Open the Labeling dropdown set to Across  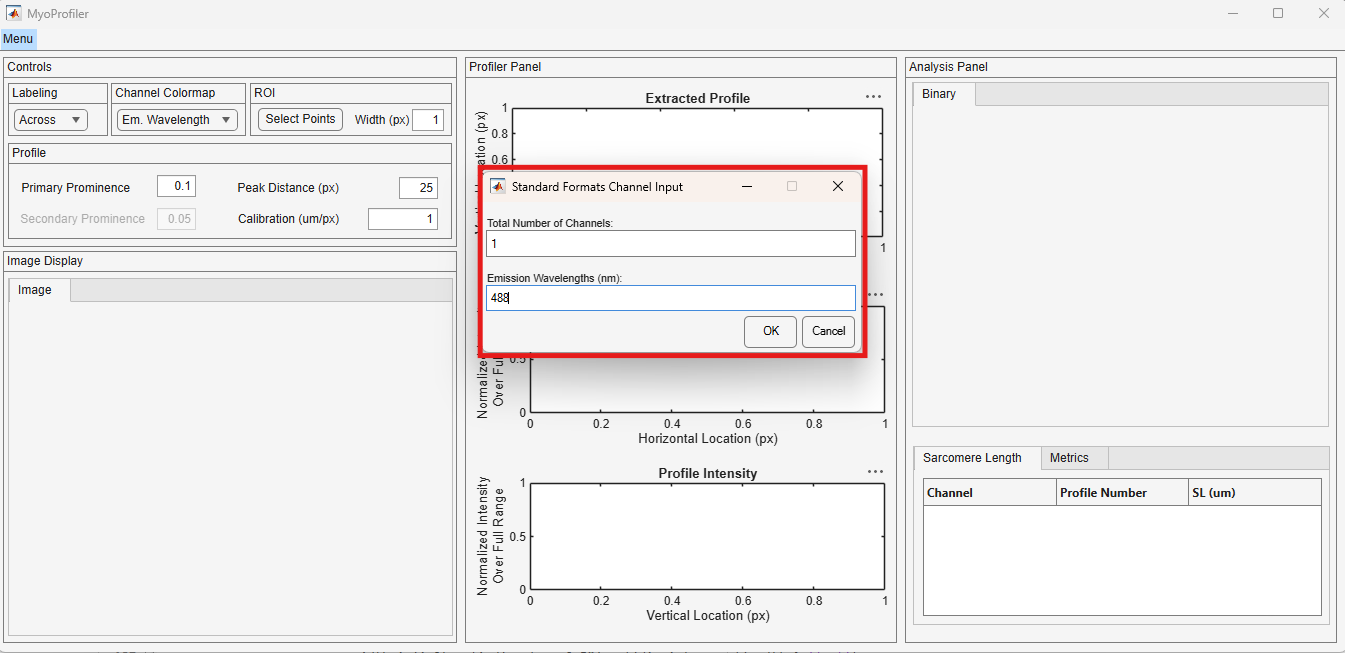coord(51,120)
